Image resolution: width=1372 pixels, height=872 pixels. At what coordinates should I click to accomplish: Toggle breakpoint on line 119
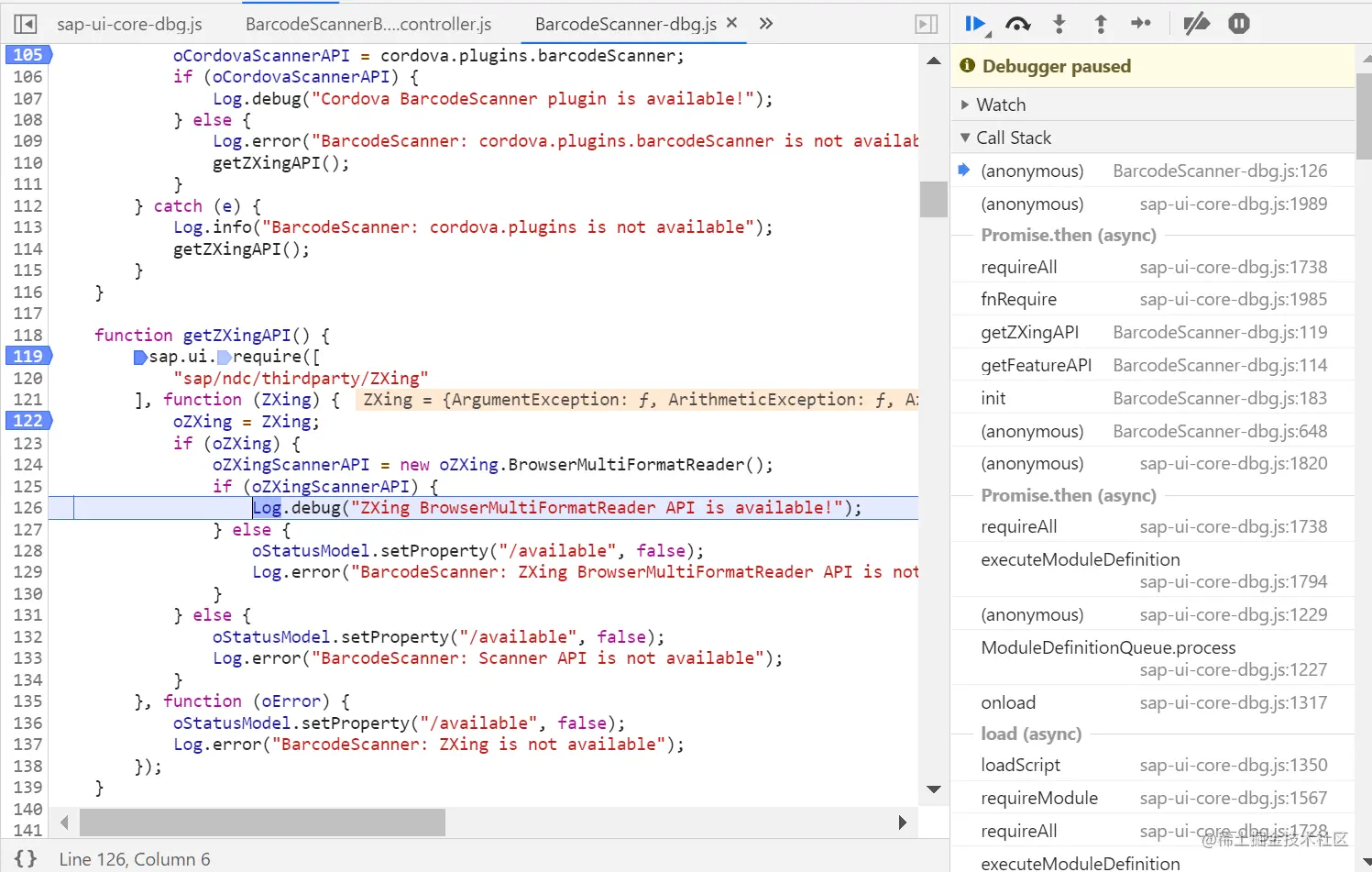[28, 356]
